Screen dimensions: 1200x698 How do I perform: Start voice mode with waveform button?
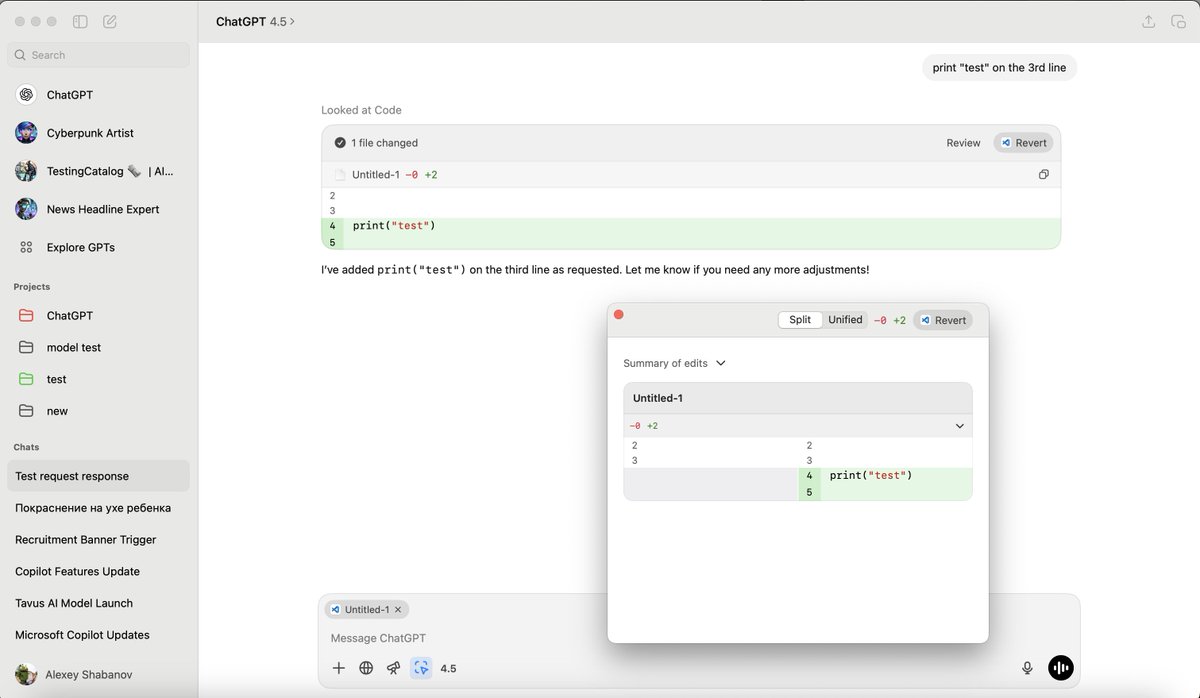pos(1061,668)
